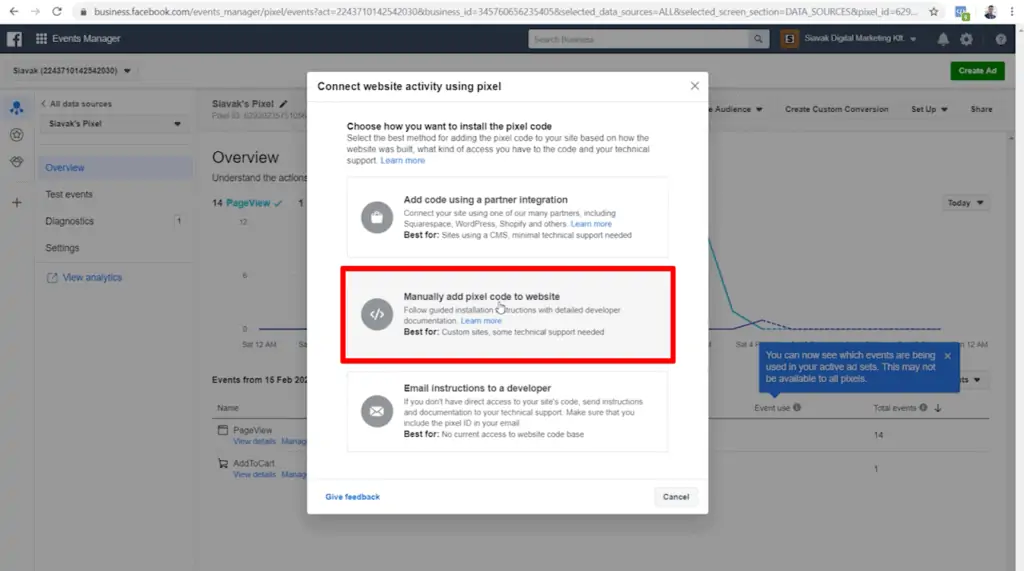Open Test events in sidebar
This screenshot has height=571, width=1024.
point(69,195)
